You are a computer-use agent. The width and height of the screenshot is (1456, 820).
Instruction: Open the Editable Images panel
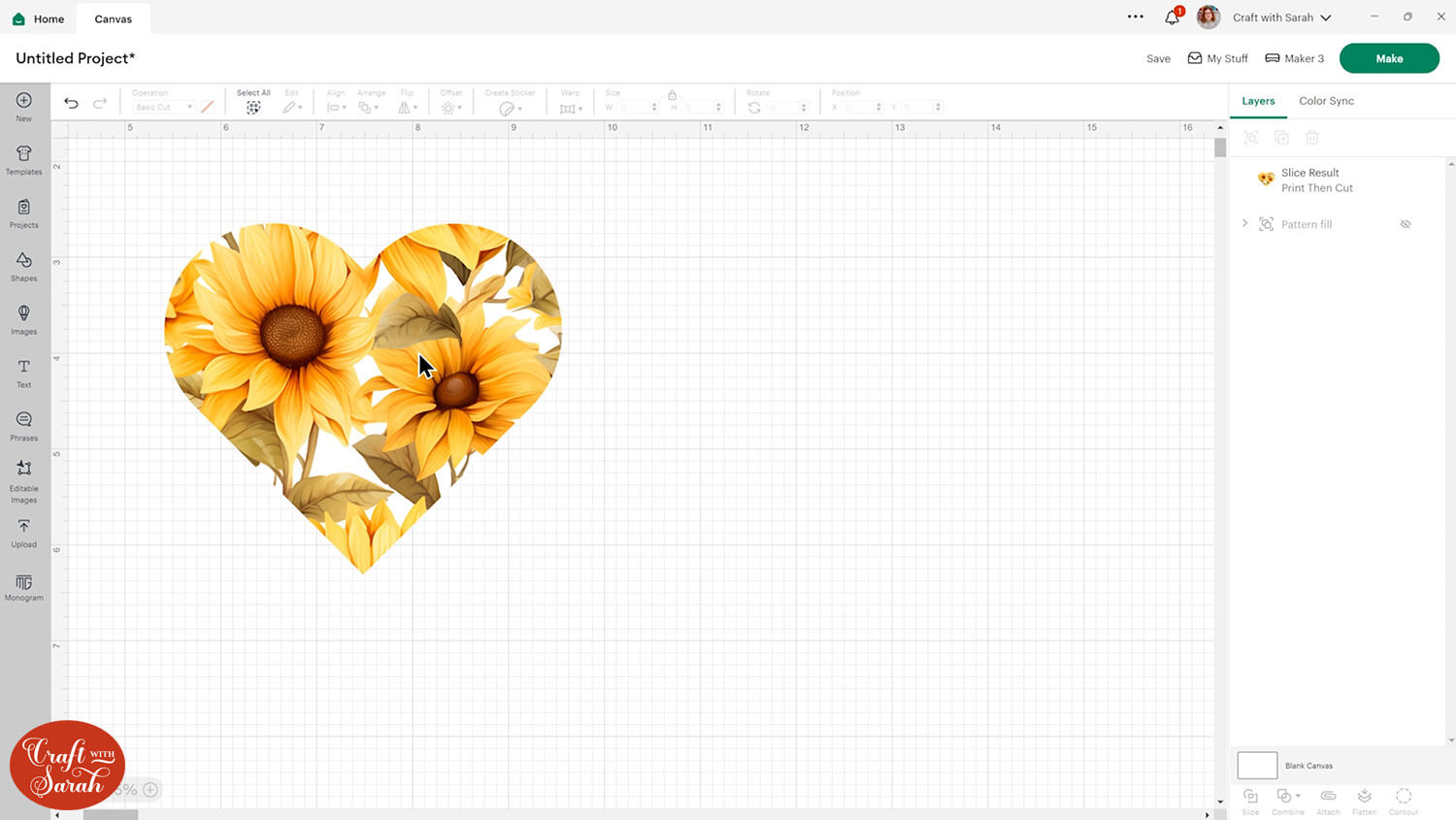[24, 480]
